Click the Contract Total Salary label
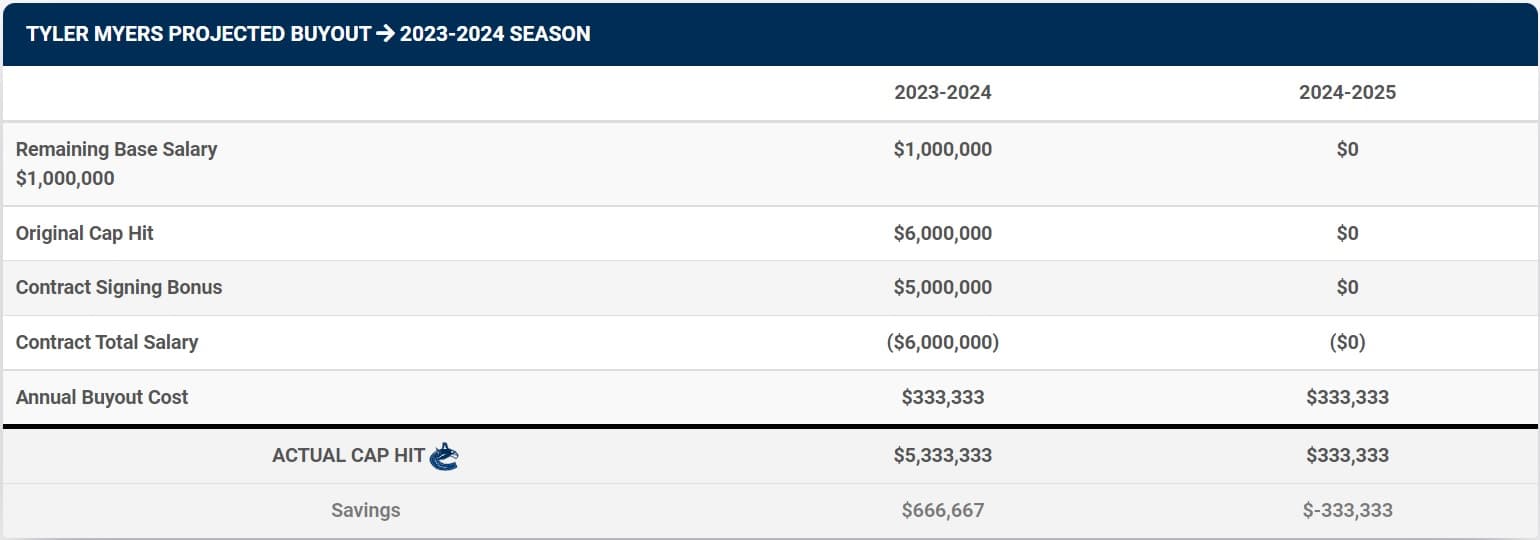 click(x=107, y=342)
